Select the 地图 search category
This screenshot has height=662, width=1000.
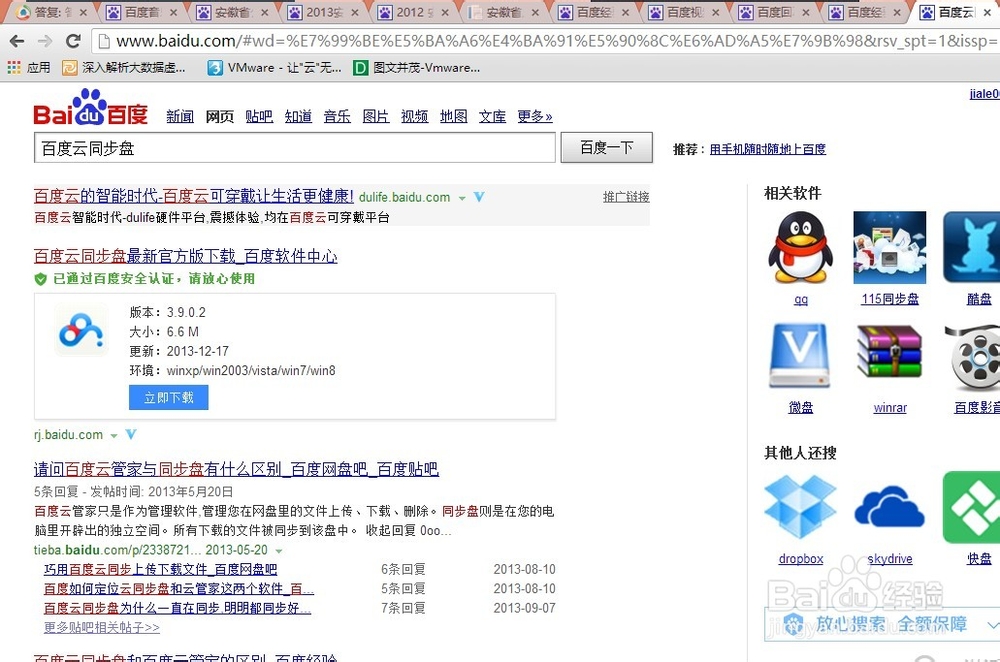(453, 116)
